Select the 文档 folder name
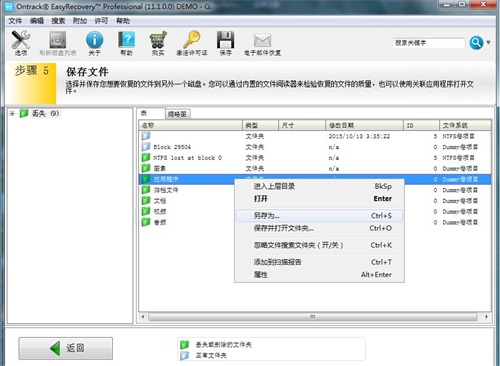This screenshot has height=366, width=500. [x=160, y=201]
